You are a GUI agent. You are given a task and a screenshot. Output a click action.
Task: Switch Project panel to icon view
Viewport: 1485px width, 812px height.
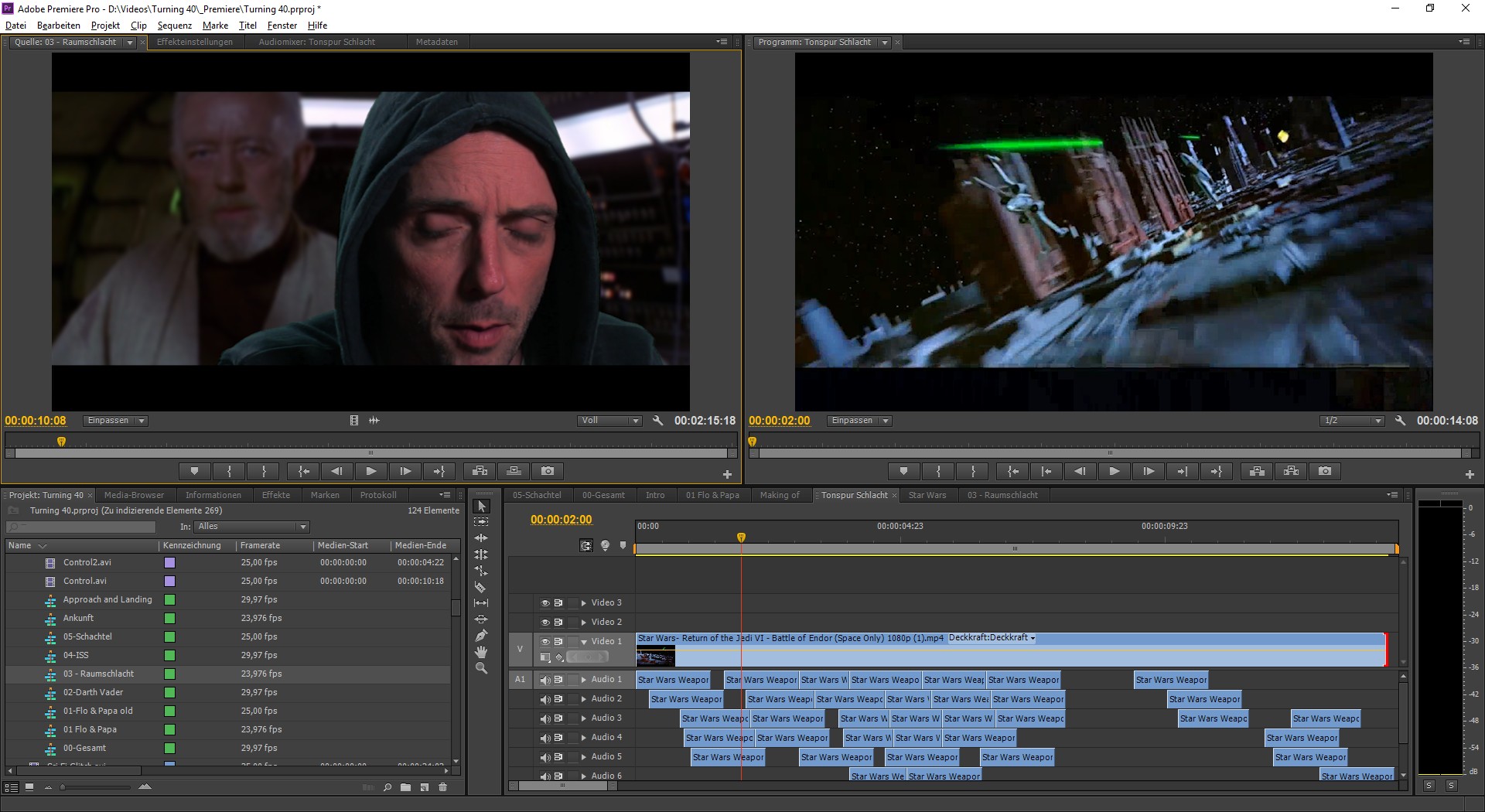[x=29, y=787]
